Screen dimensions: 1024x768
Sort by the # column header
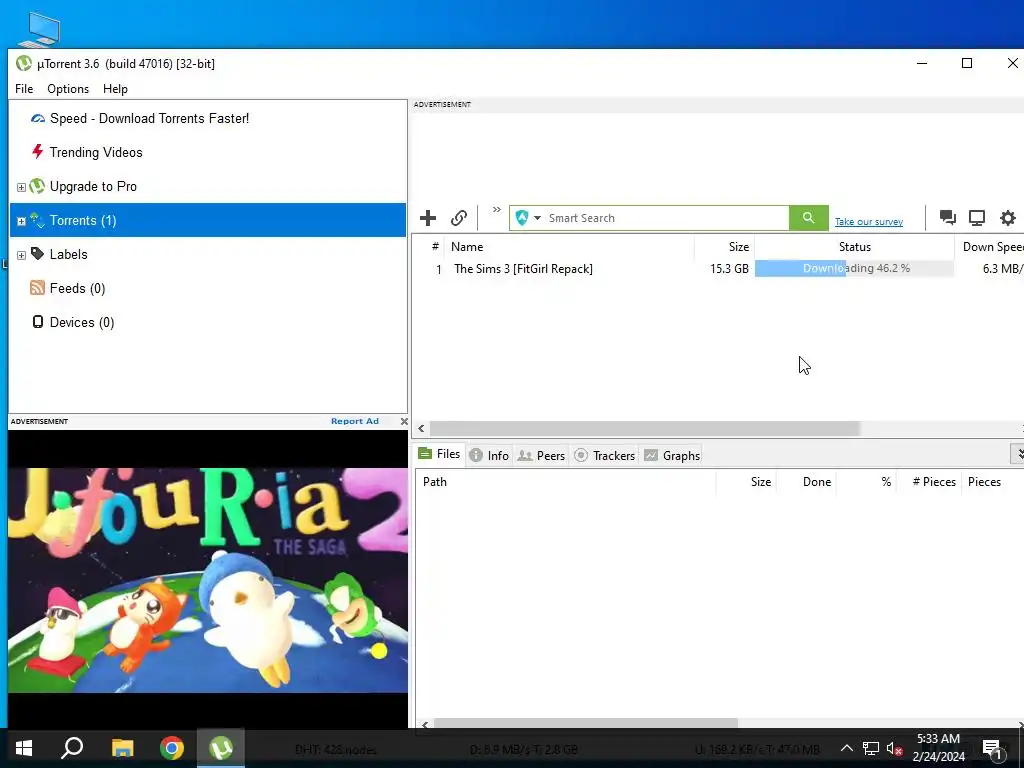coord(435,247)
